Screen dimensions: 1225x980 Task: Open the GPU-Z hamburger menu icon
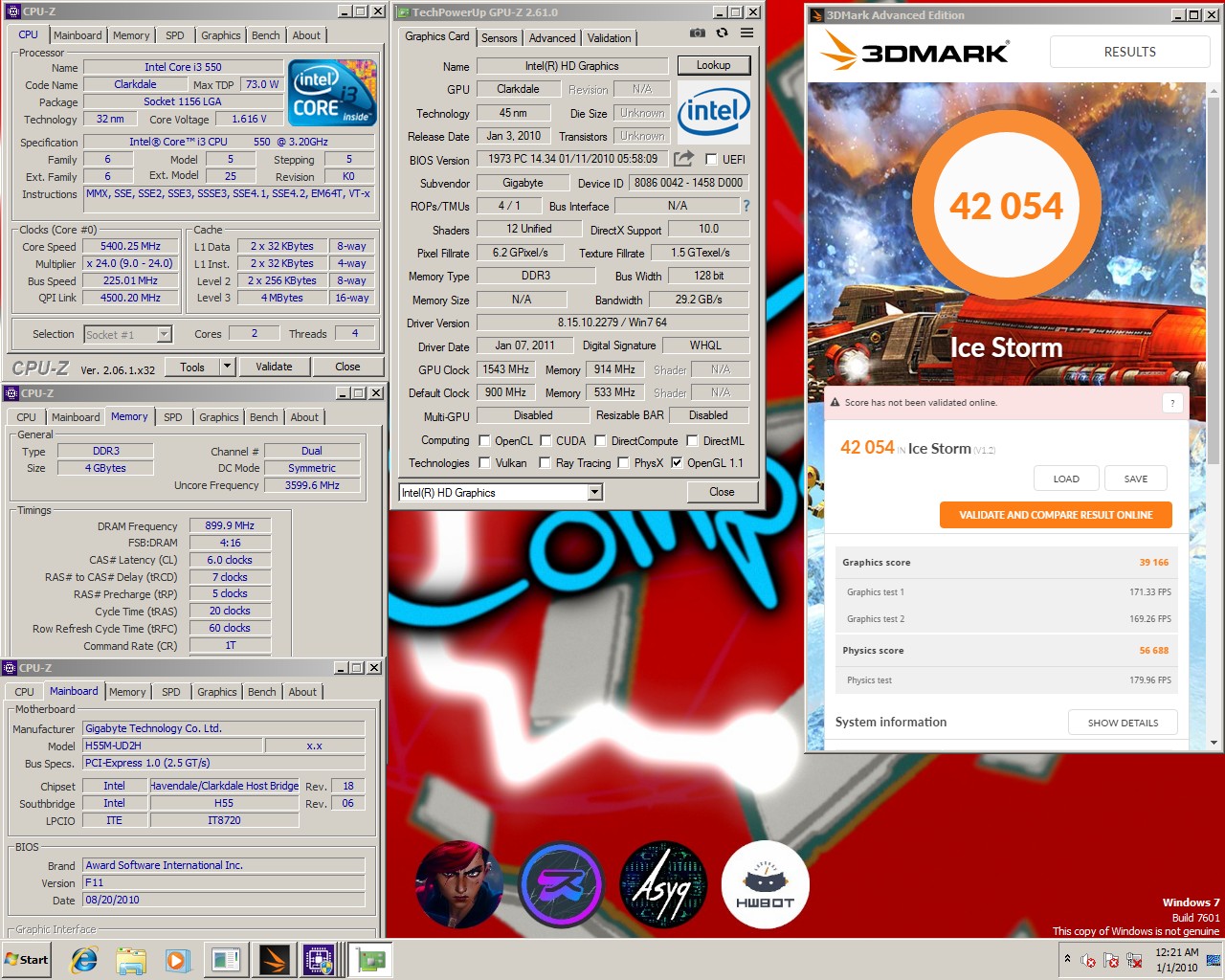coord(746,33)
